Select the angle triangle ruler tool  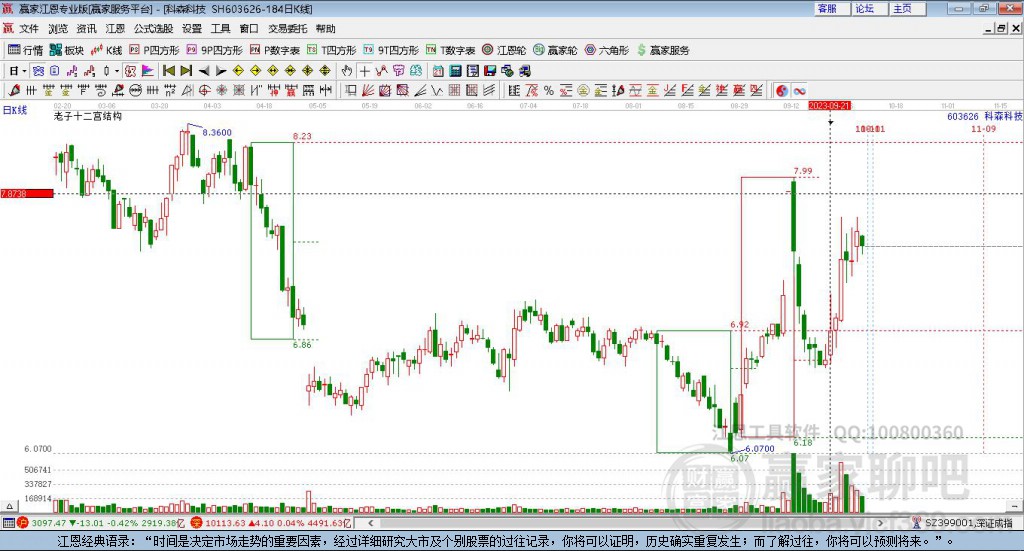coord(187,91)
